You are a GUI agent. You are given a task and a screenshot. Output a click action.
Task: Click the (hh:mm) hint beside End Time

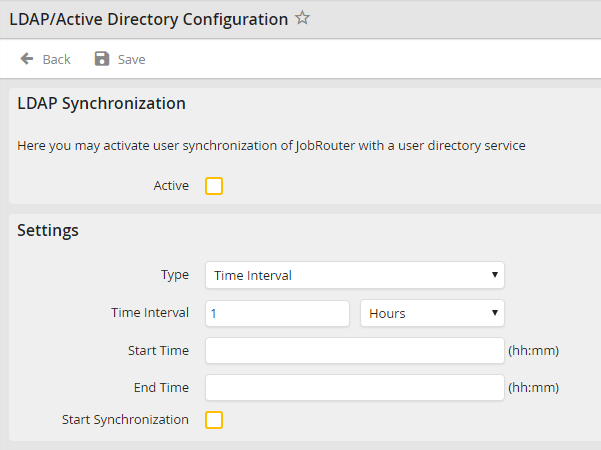[x=534, y=388]
